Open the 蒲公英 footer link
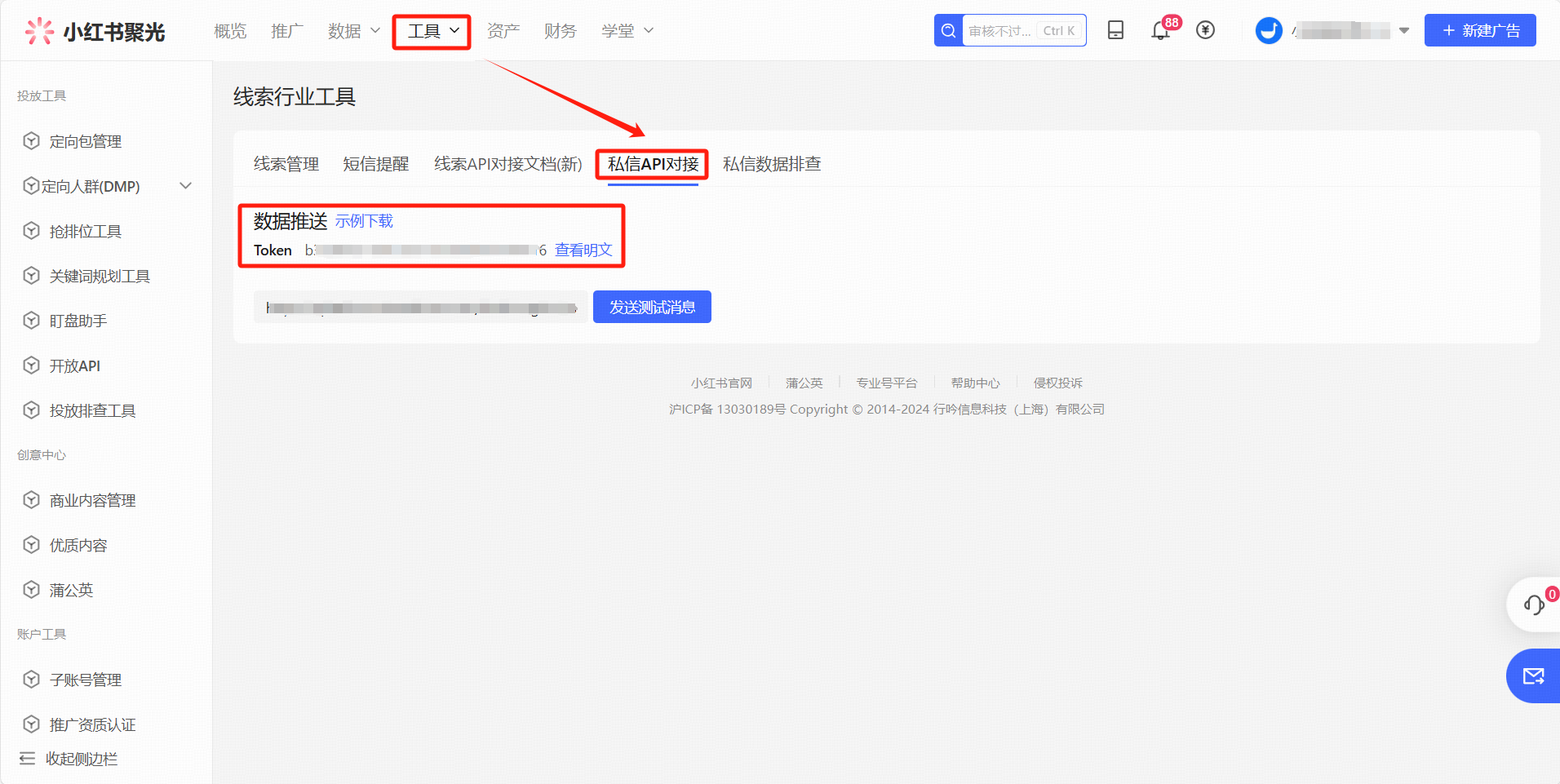 pyautogui.click(x=804, y=383)
